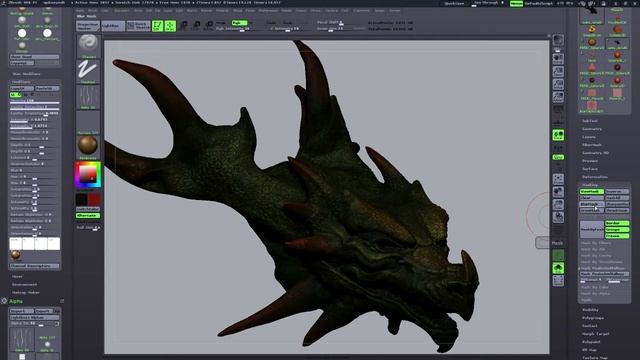Image resolution: width=640 pixels, height=360 pixels.
Task: Toggle Edit mode button
Action: (157, 26)
